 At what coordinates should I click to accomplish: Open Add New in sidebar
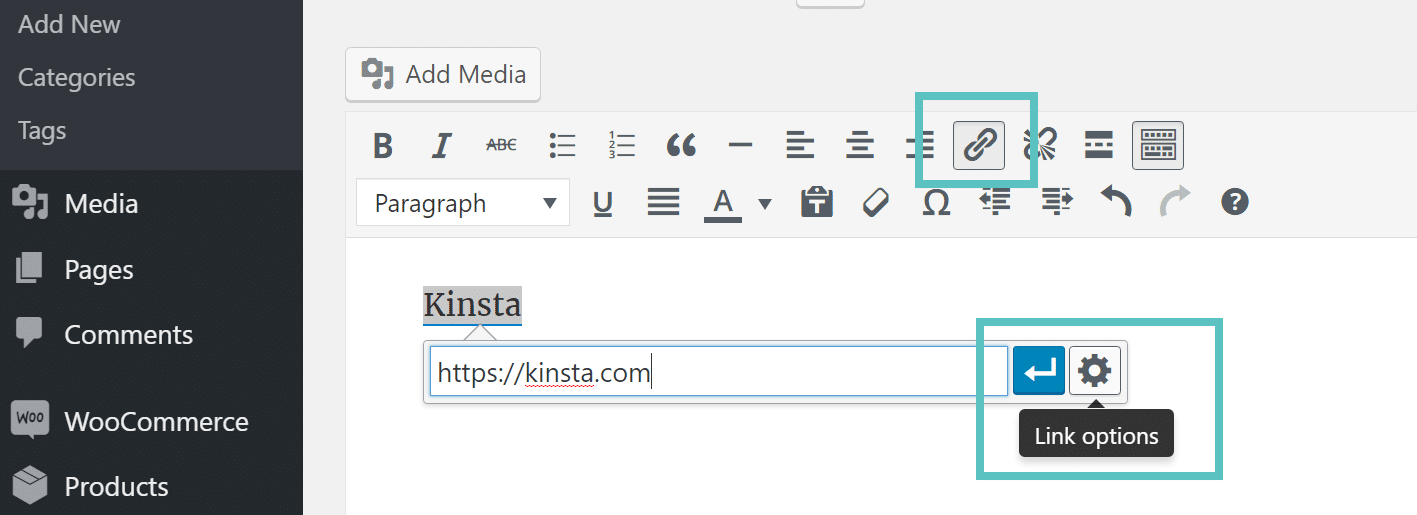point(69,24)
